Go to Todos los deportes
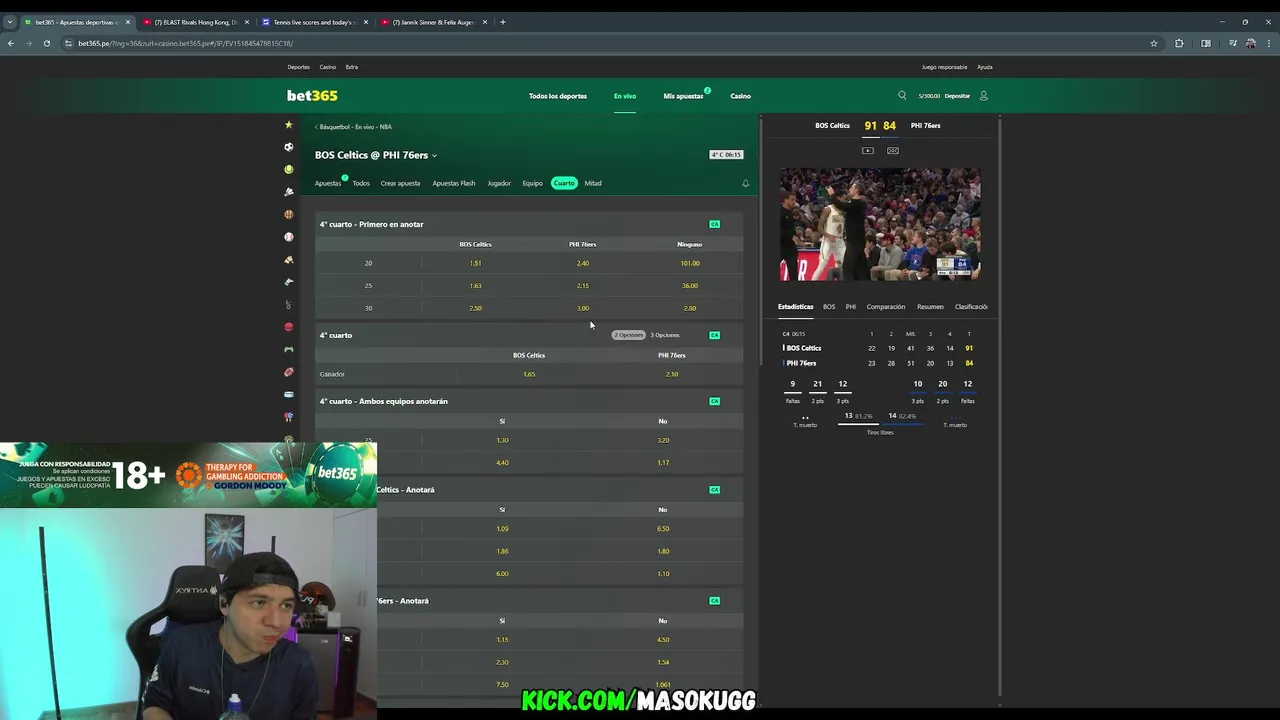The width and height of the screenshot is (1280, 720). click(x=558, y=96)
